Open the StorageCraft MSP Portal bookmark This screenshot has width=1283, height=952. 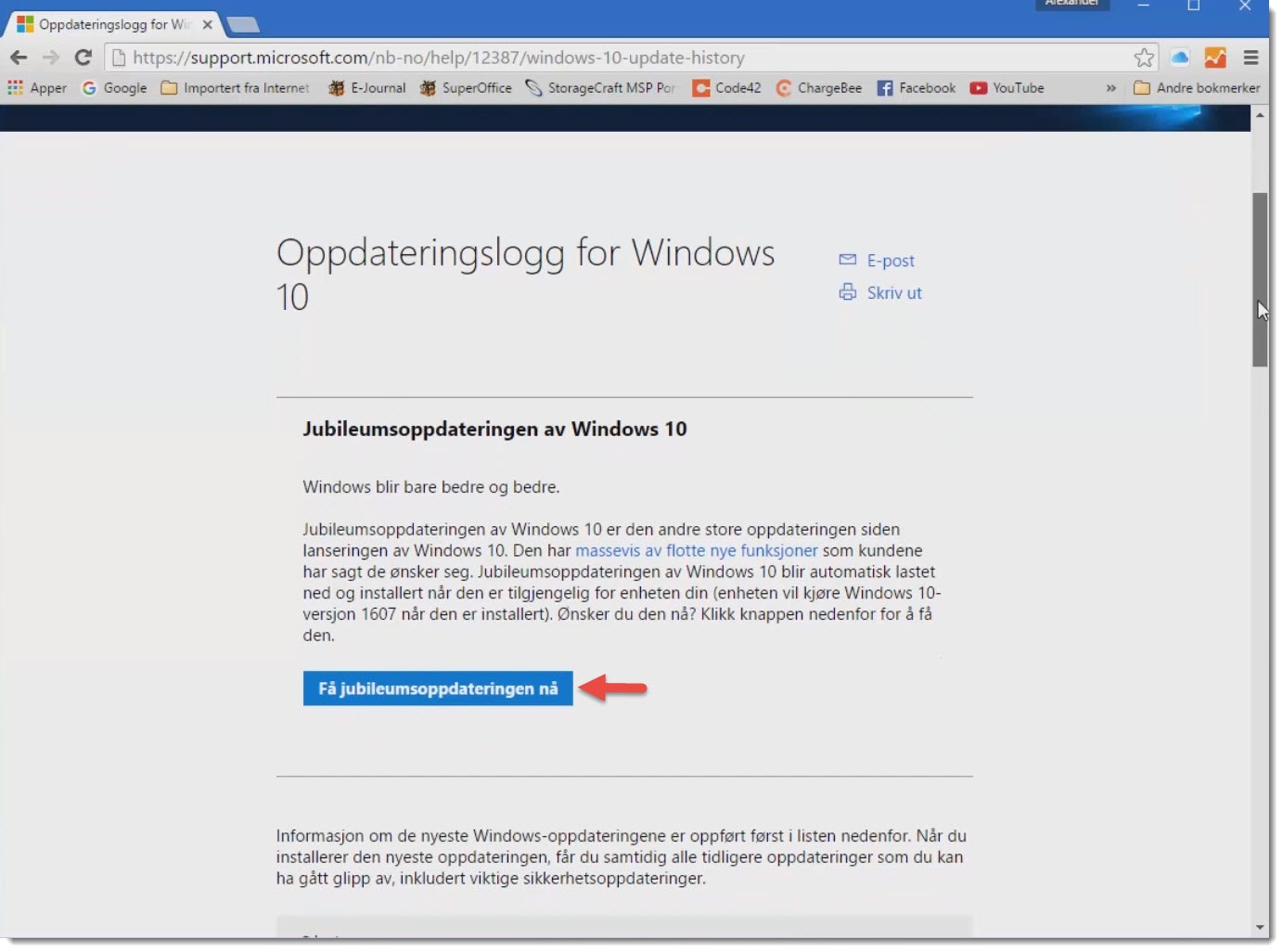coord(600,88)
